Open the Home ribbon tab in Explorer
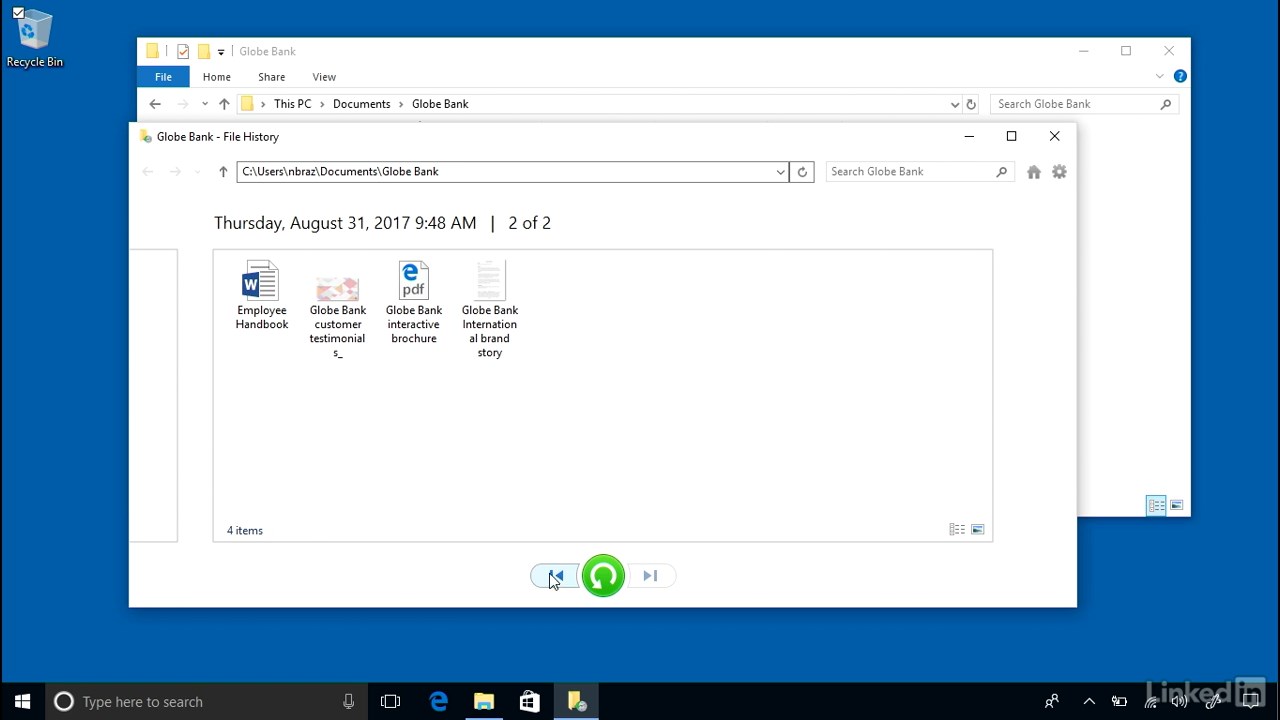The image size is (1280, 720). (217, 77)
